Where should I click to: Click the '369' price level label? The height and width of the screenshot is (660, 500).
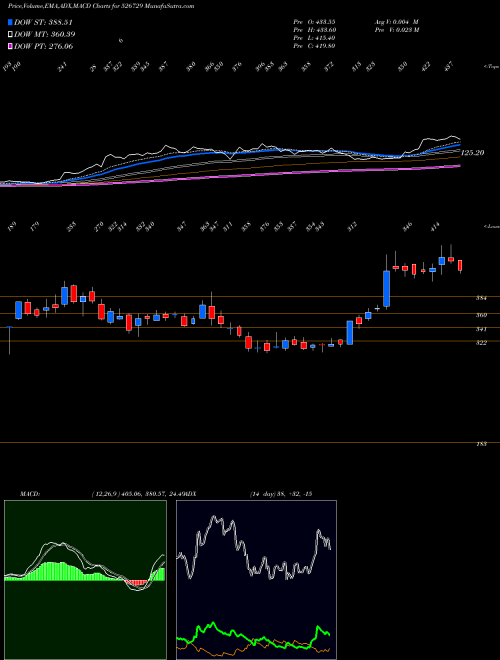point(481,315)
